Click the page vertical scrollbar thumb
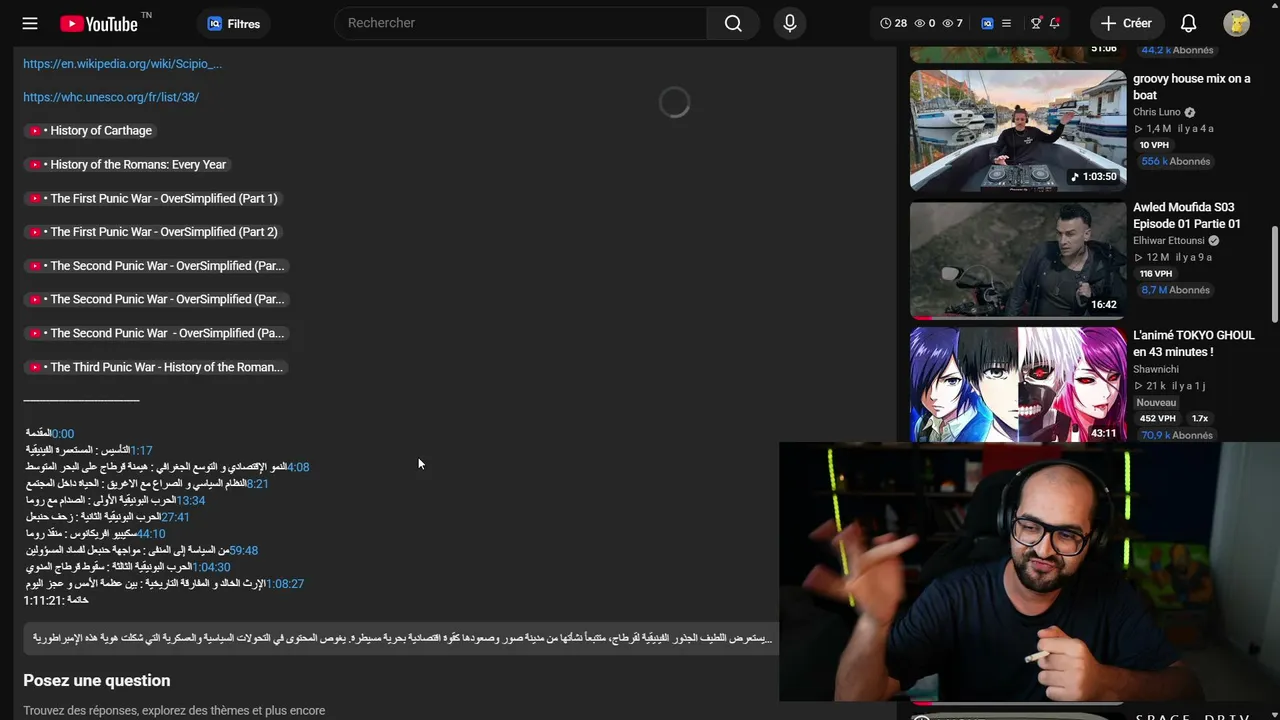Viewport: 1280px width, 720px height. pos(1274,274)
